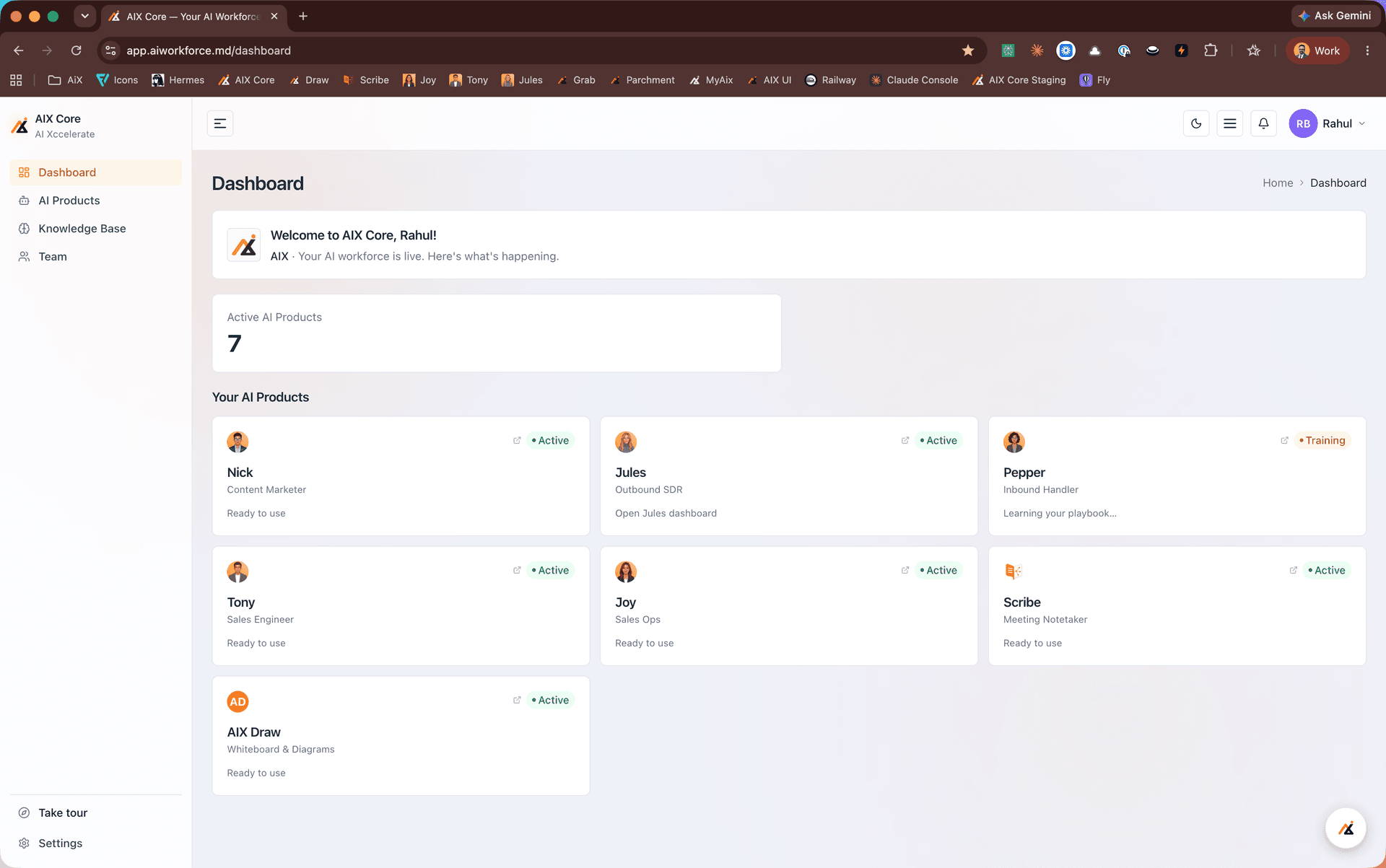1386x868 pixels.
Task: Go to AI Products in sidebar
Action: pyautogui.click(x=96, y=201)
